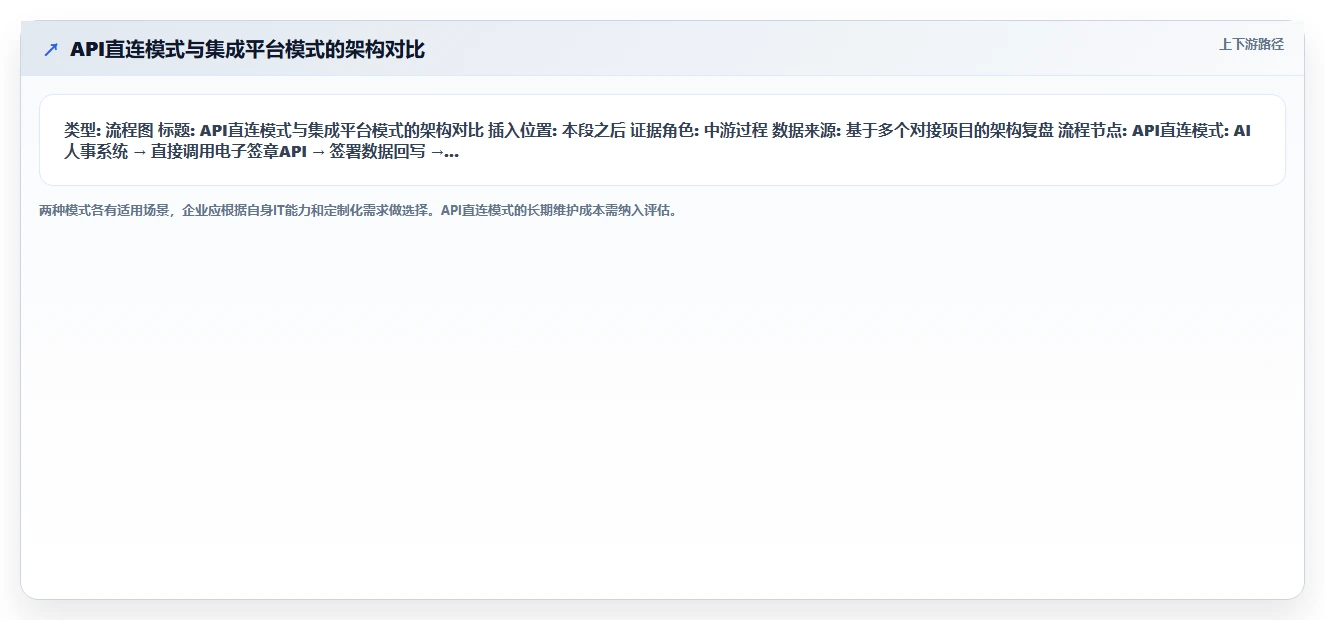This screenshot has width=1325, height=620.
Task: Click the 上下游路径 label in the header
Action: 1251,44
